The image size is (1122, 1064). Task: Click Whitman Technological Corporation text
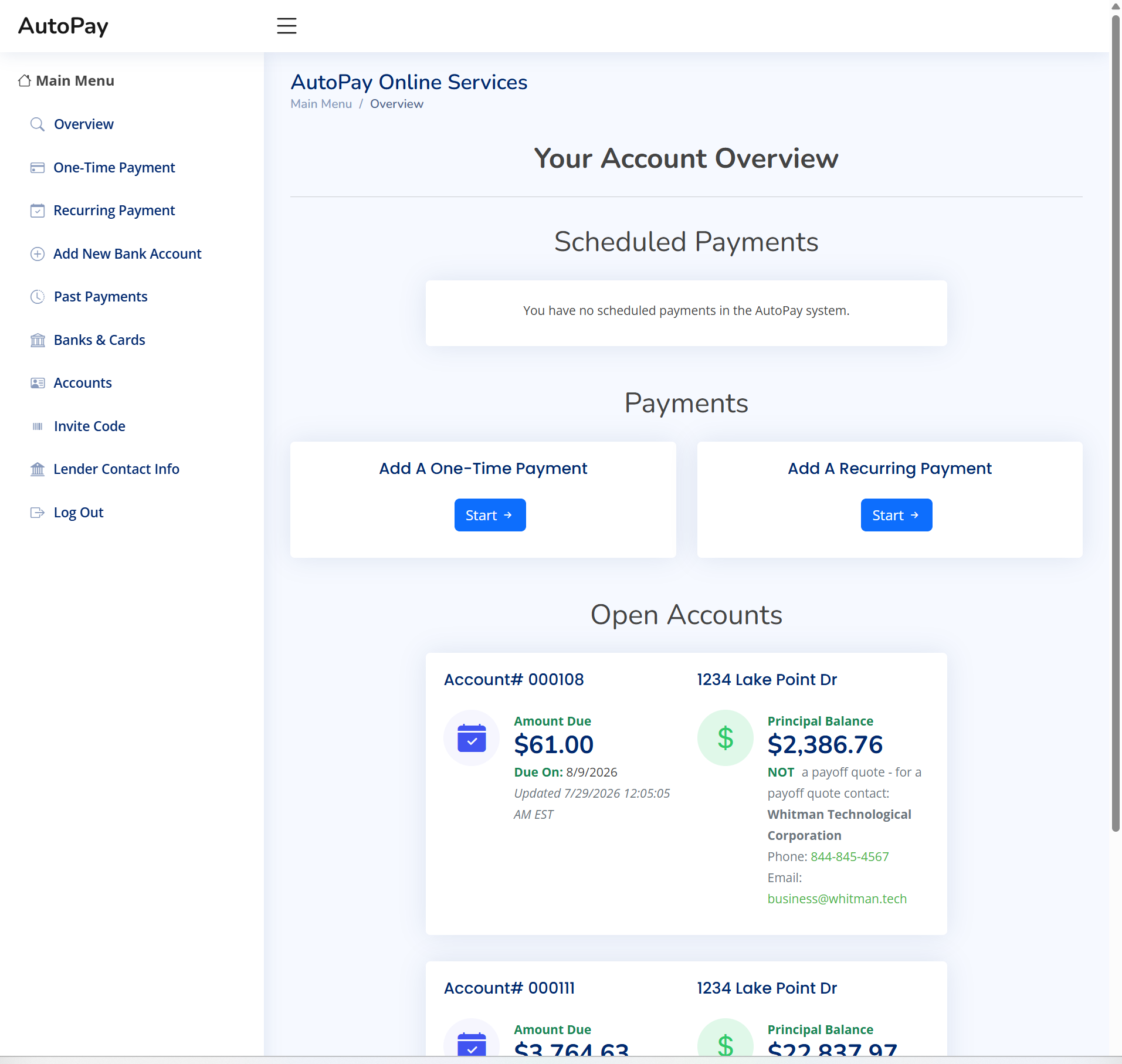pos(839,825)
